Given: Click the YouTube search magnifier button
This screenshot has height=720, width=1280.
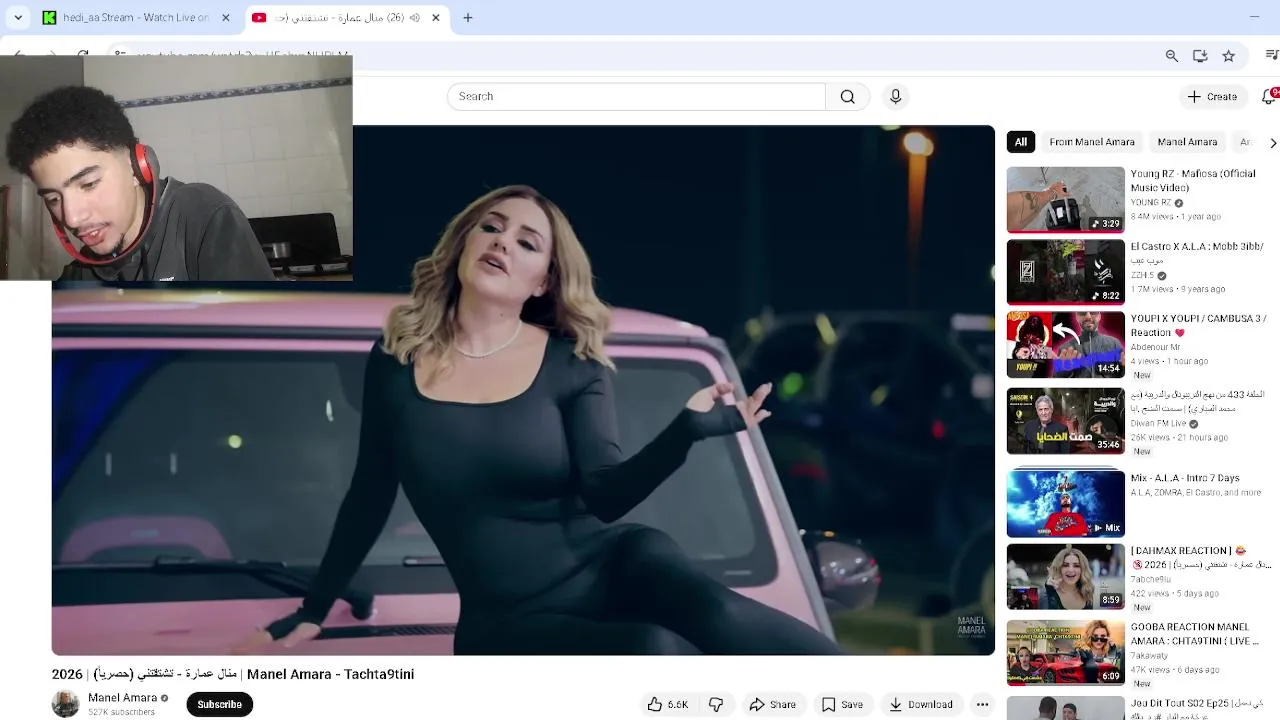Looking at the screenshot, I should point(847,96).
